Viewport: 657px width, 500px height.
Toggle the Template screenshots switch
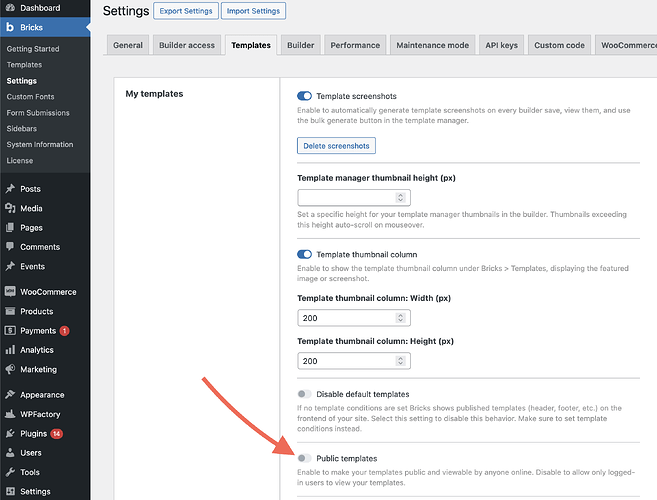[x=304, y=96]
